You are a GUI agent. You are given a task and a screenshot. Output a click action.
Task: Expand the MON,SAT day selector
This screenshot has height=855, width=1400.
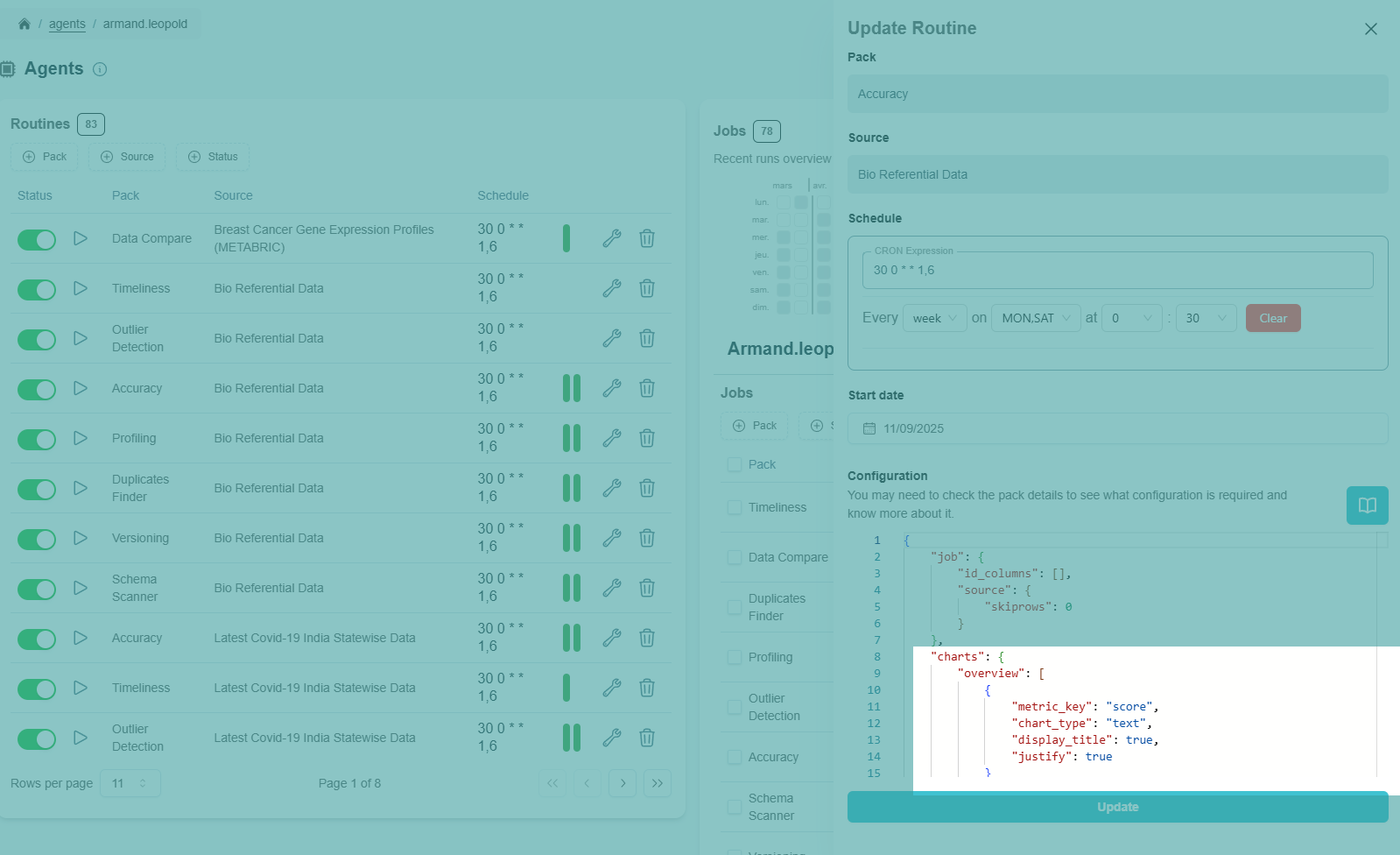(1036, 318)
